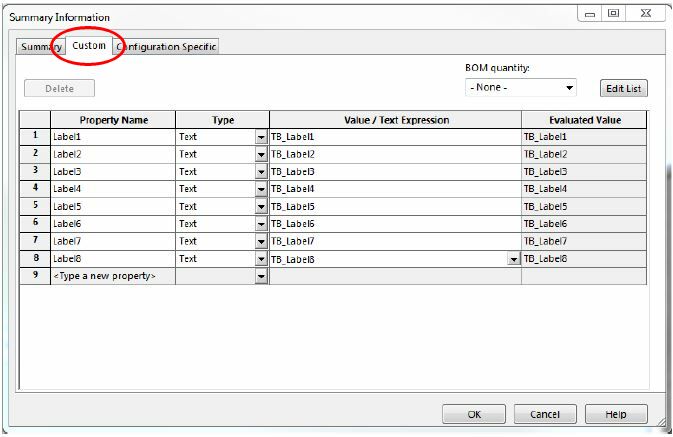
Task: Select row header number 9
Action: [x=35, y=276]
